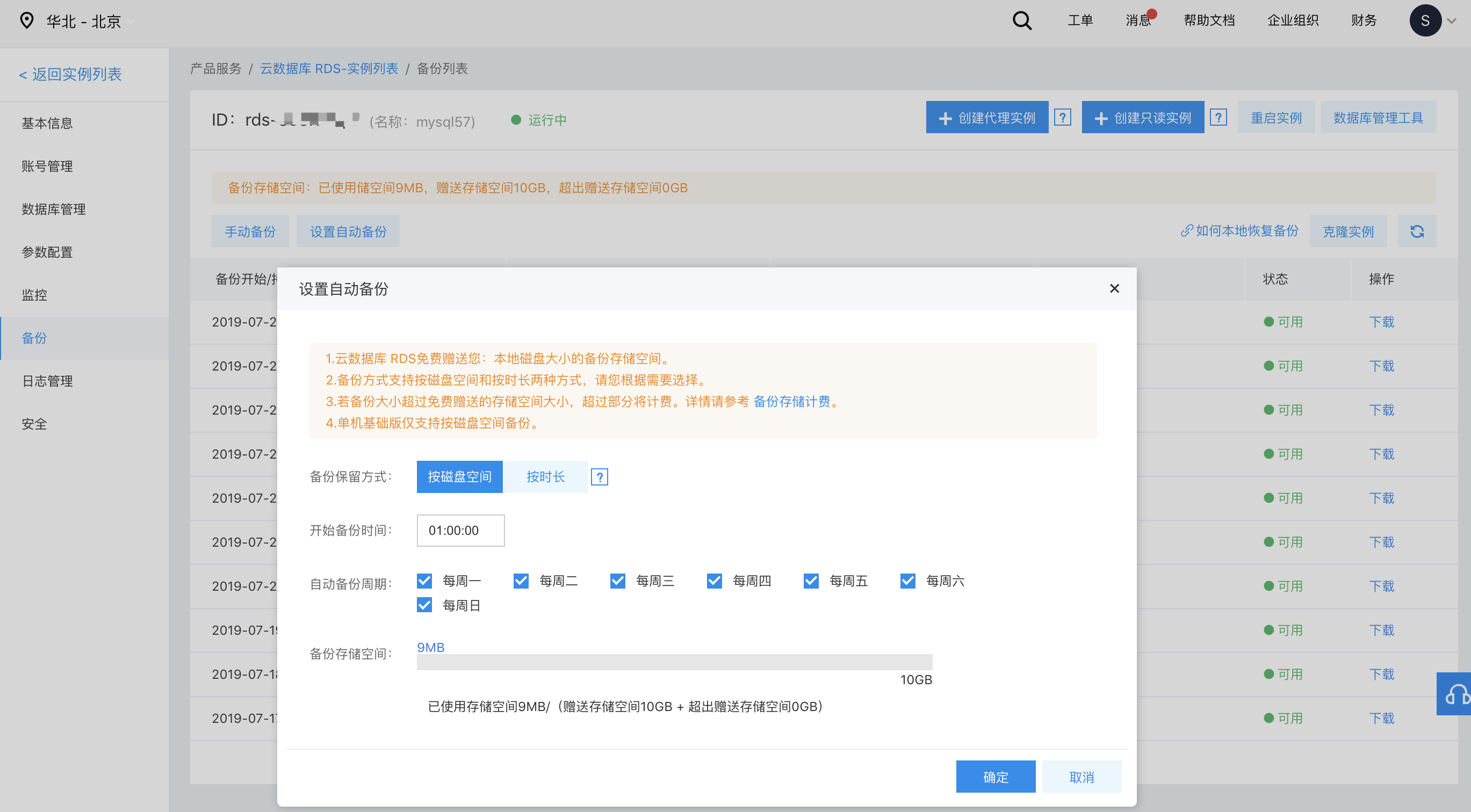The width and height of the screenshot is (1471, 812).
Task: Click the location pin icon
Action: tap(26, 20)
